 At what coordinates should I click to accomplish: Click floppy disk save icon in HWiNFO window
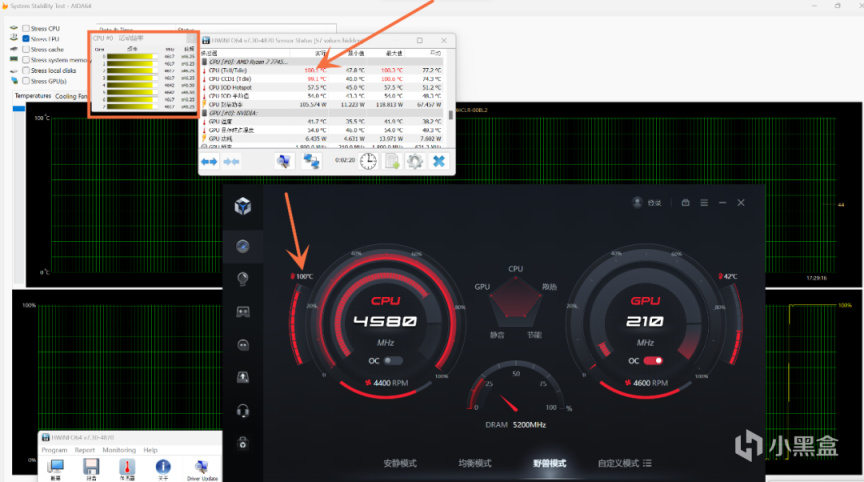coord(91,467)
